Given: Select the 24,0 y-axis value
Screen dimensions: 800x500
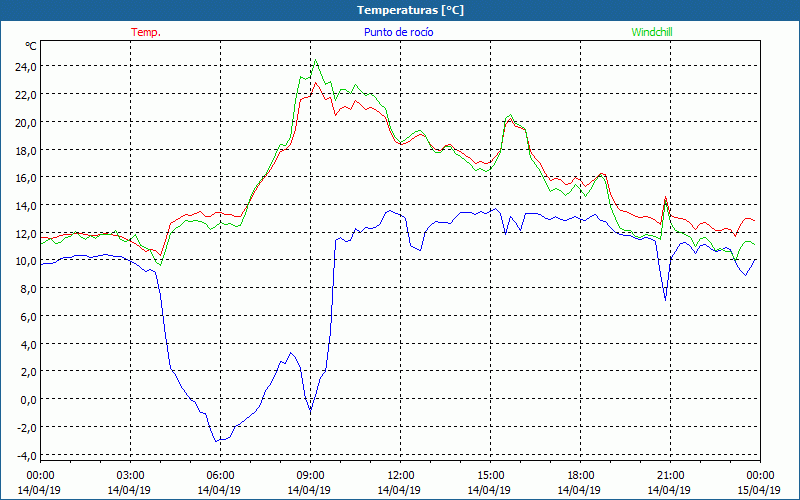Looking at the screenshot, I should click(x=26, y=67).
